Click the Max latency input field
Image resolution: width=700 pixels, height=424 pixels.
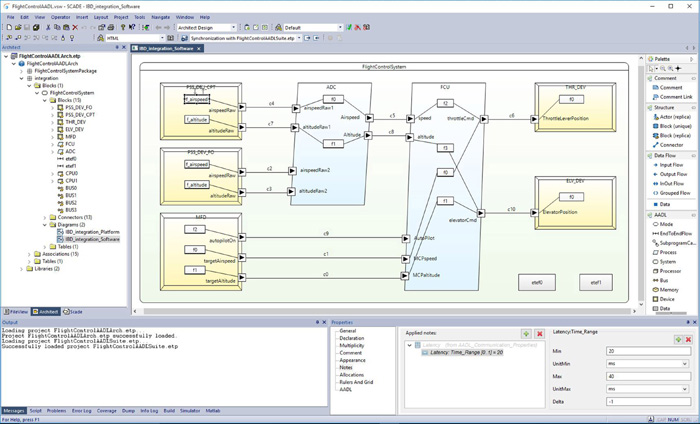click(648, 377)
